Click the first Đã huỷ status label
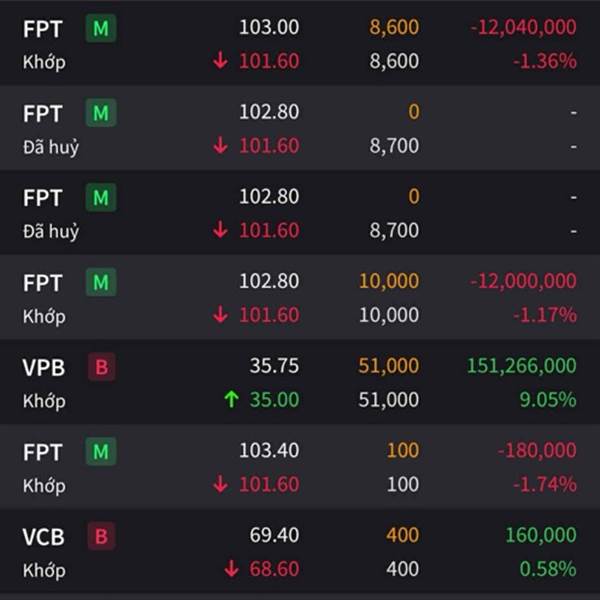600x600 pixels. point(50,146)
